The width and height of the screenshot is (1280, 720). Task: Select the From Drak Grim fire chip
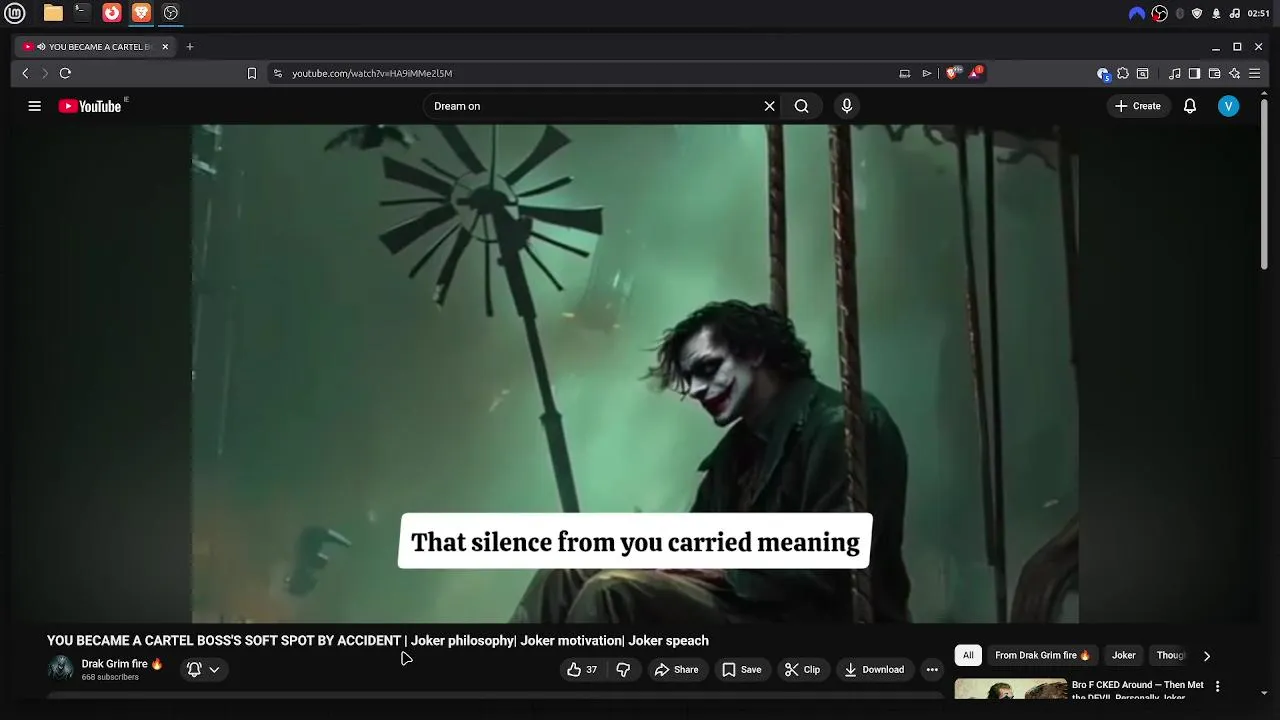coord(1042,656)
